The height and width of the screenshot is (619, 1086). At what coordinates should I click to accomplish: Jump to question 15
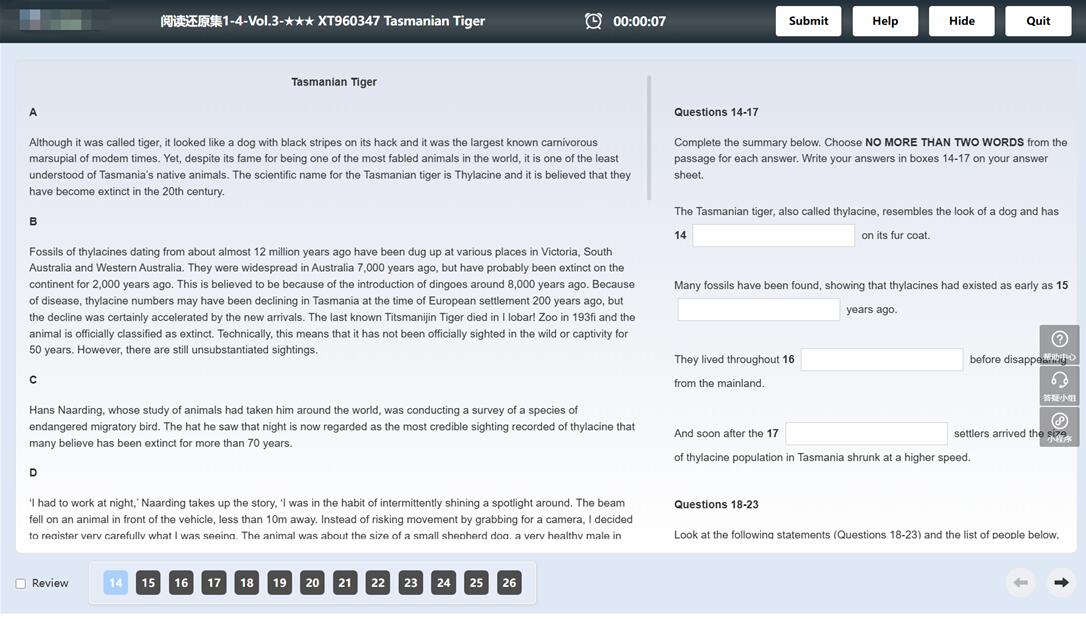pos(148,582)
